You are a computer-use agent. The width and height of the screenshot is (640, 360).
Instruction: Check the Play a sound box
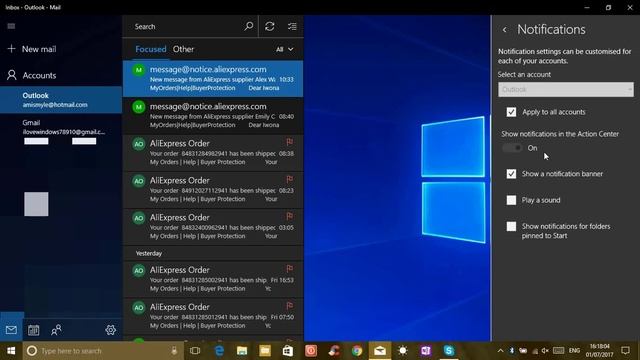pos(511,200)
